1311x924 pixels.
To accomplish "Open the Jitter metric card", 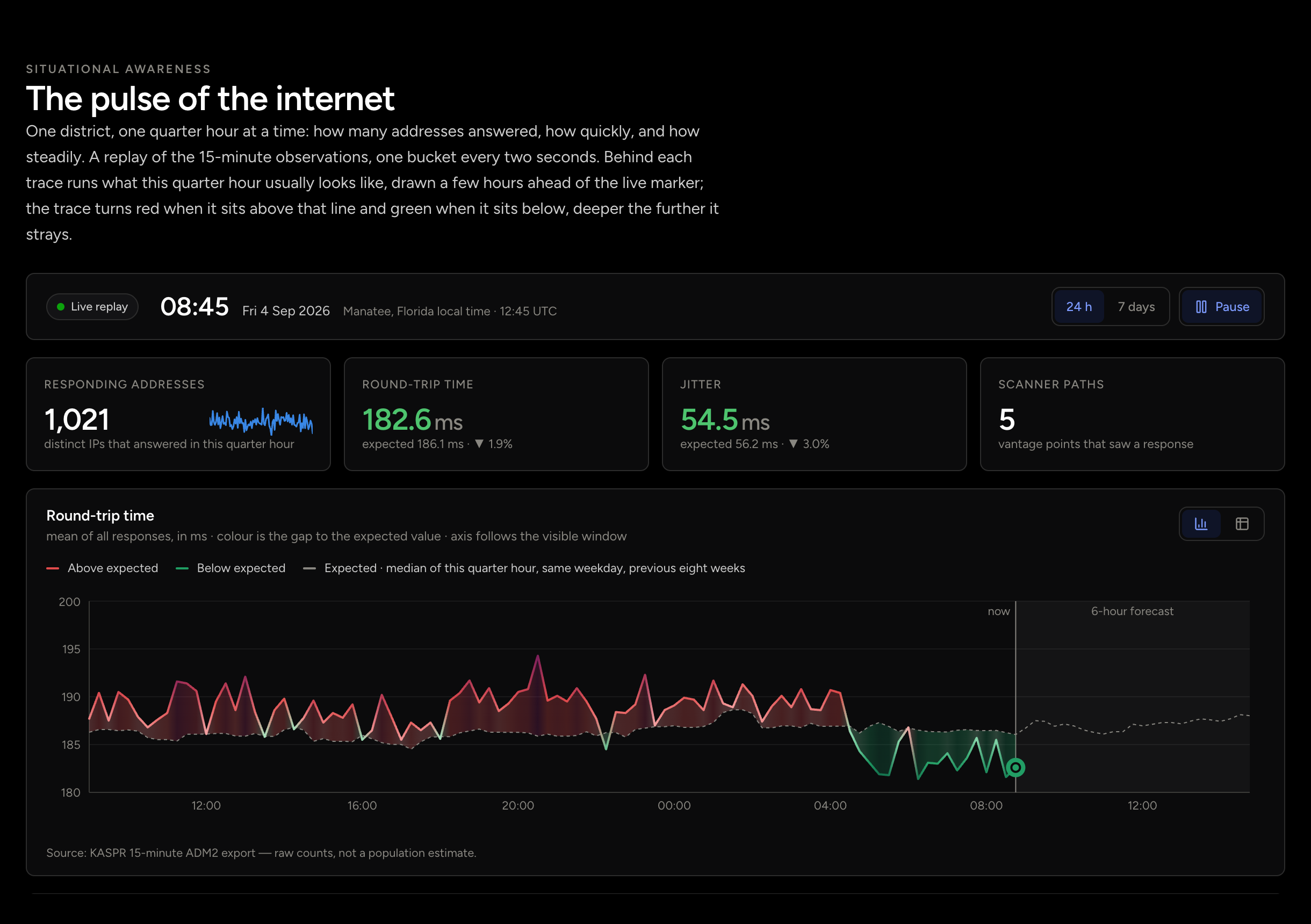I will [814, 414].
